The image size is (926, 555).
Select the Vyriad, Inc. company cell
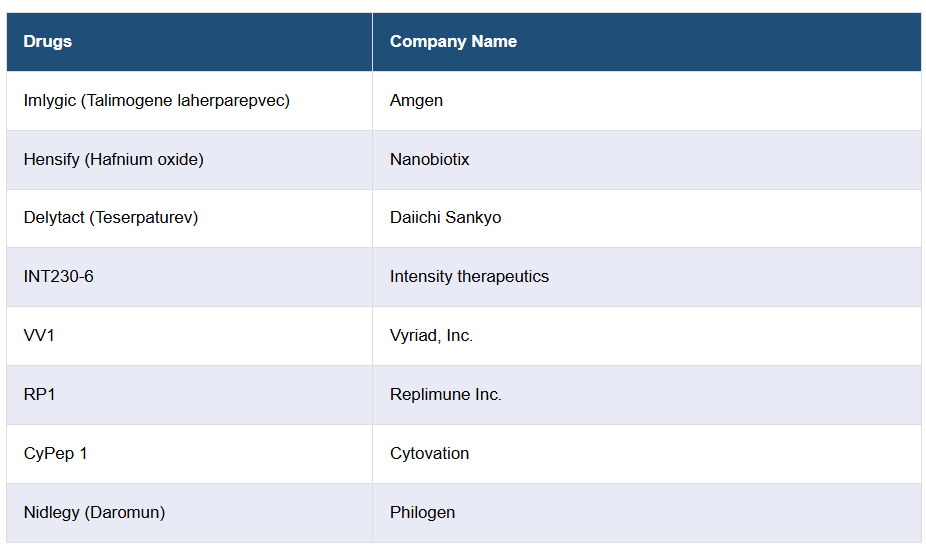[431, 336]
